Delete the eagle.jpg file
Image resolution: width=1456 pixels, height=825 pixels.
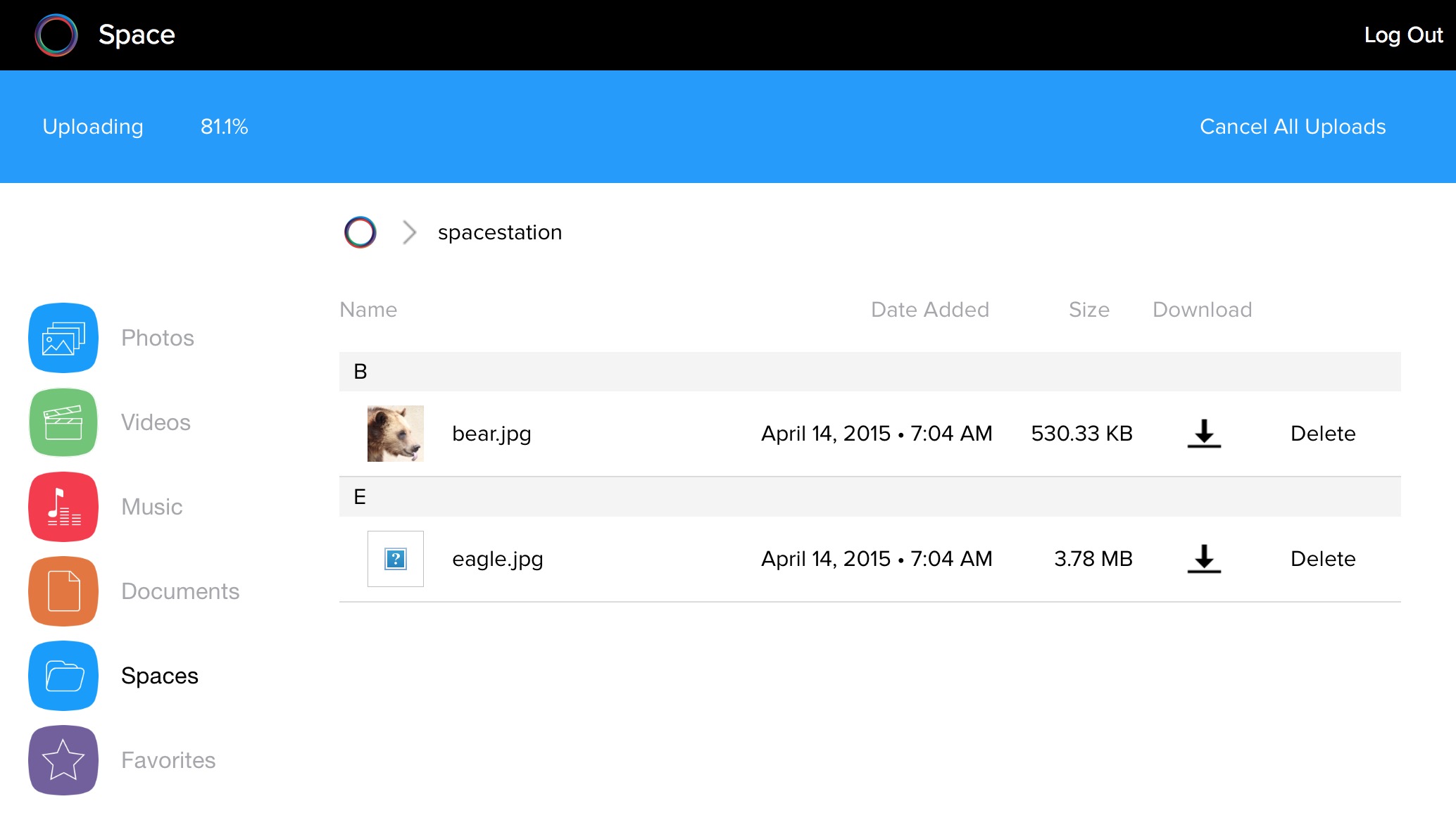pos(1322,559)
